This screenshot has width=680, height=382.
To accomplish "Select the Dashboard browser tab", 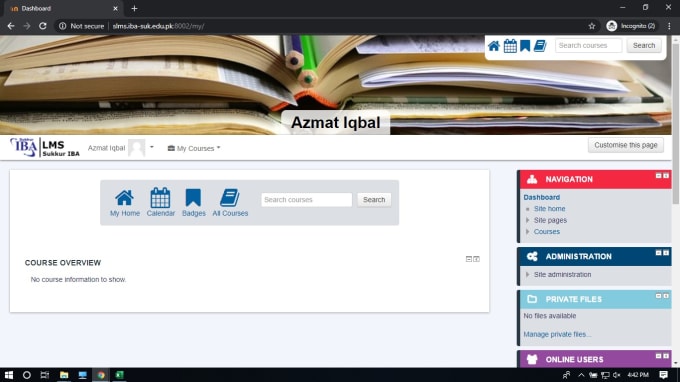I will pos(64,8).
